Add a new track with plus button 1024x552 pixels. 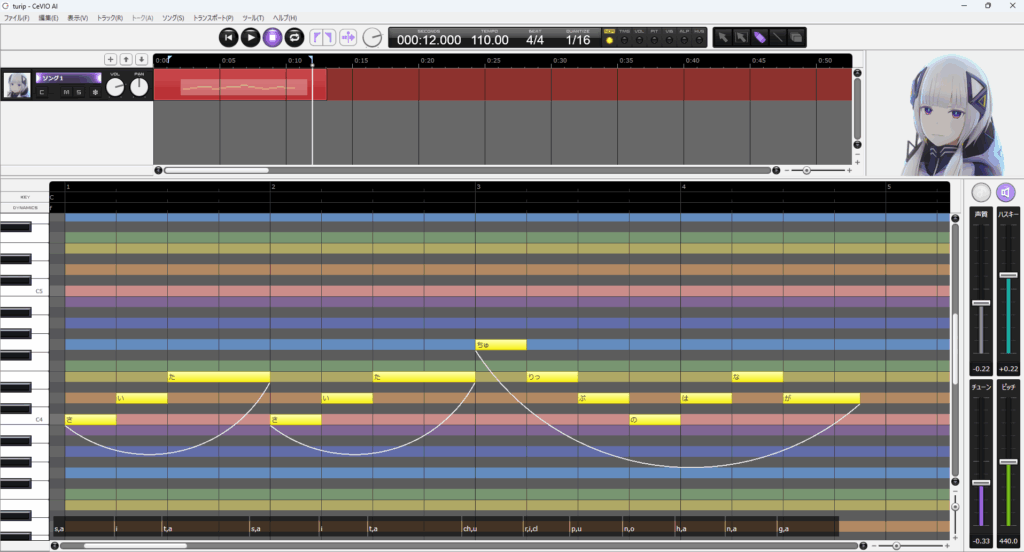tap(110, 59)
